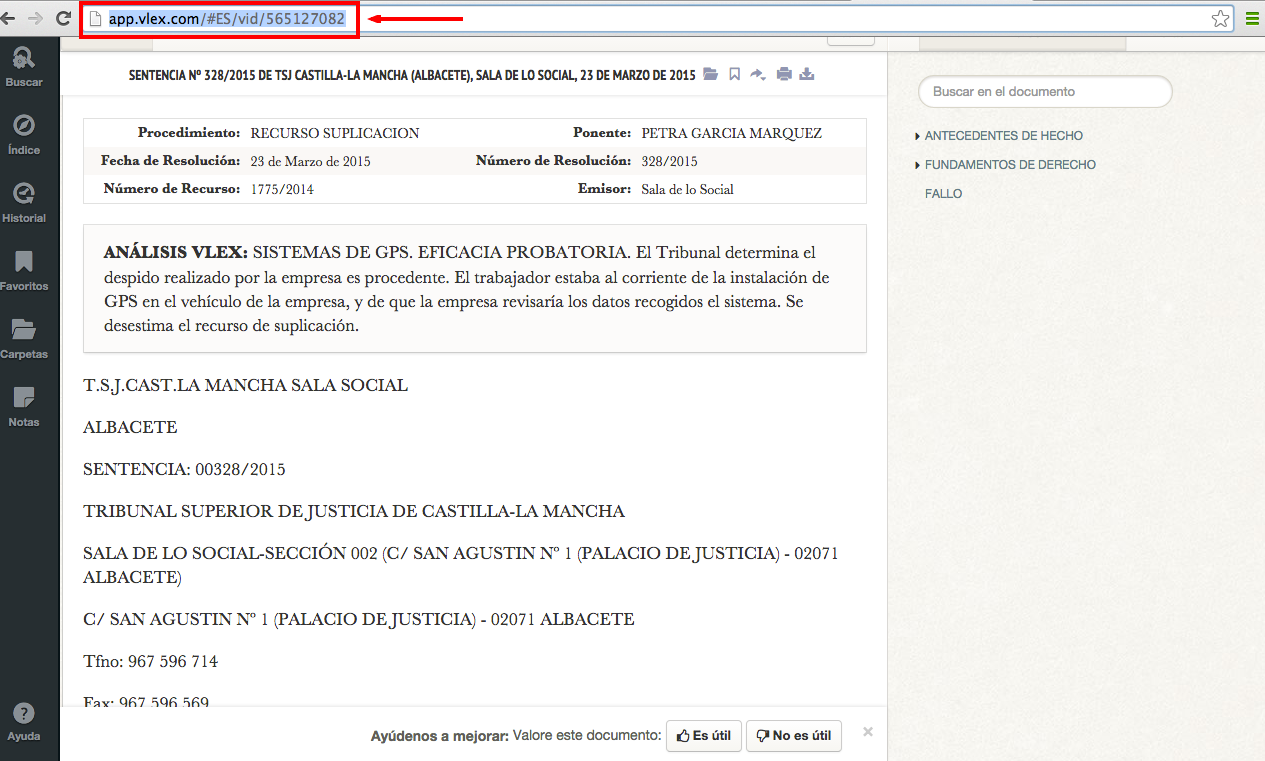Click the 'Buscar en el documento' field

click(1044, 92)
